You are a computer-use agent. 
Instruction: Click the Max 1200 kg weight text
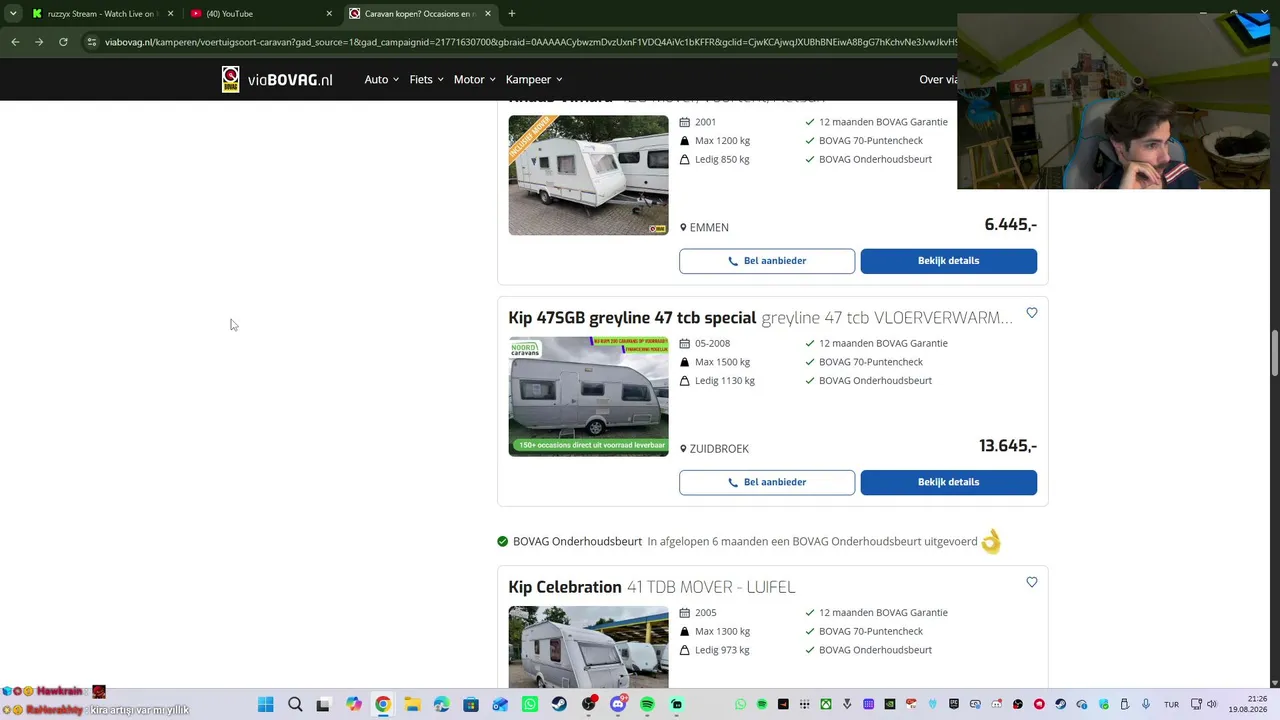tap(722, 141)
